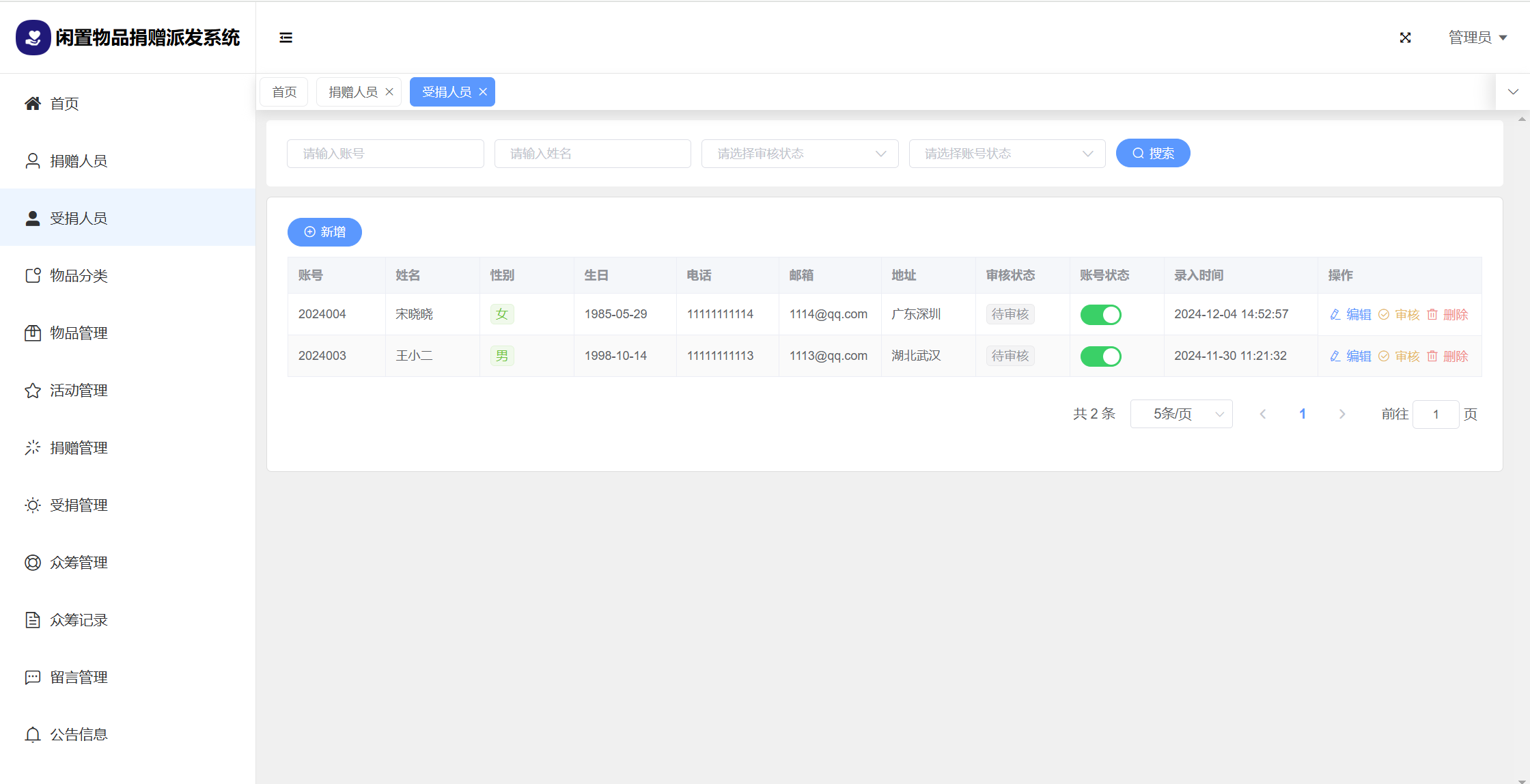Click the home icon in sidebar
1530x784 pixels.
coord(32,103)
